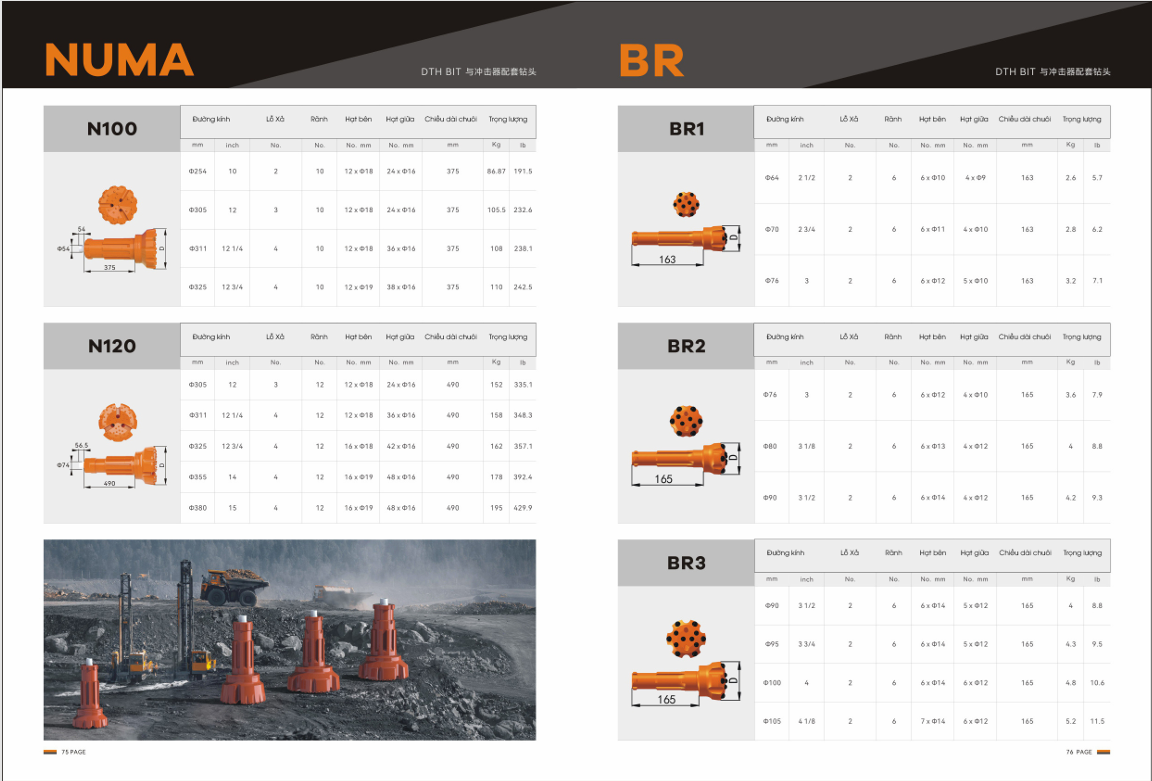
Task: Select the N100 model label
Action: tap(112, 129)
